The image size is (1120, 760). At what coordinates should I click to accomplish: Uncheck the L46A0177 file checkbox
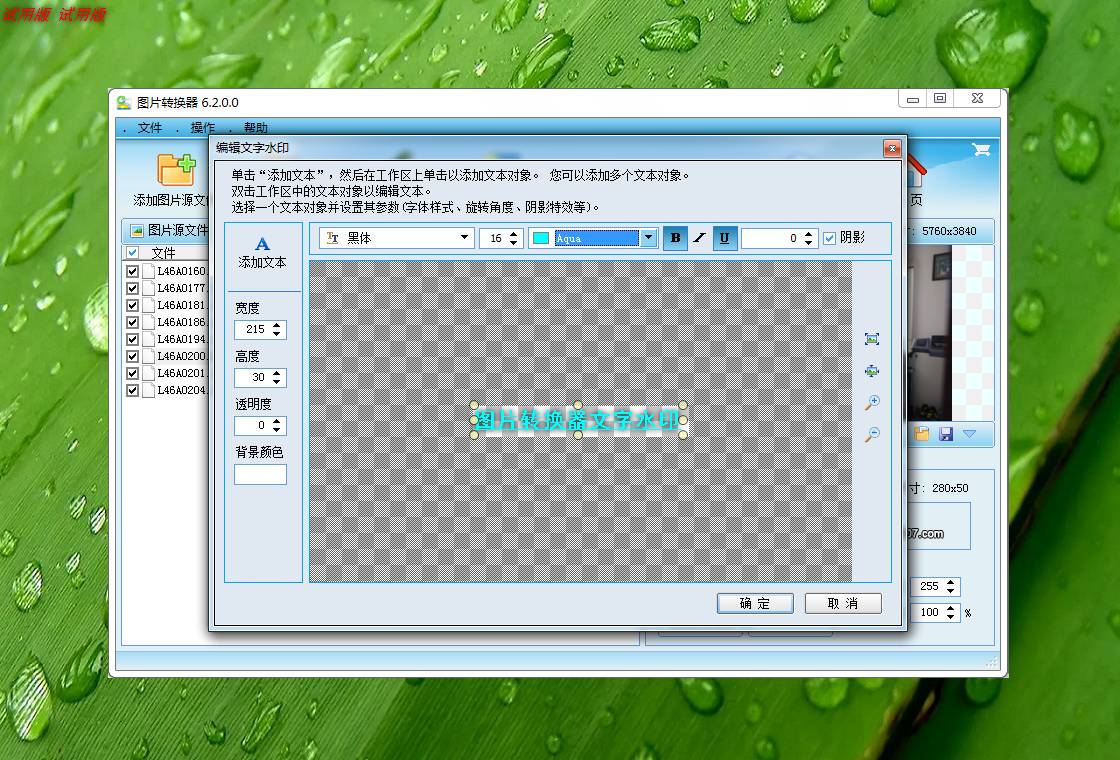tap(132, 289)
